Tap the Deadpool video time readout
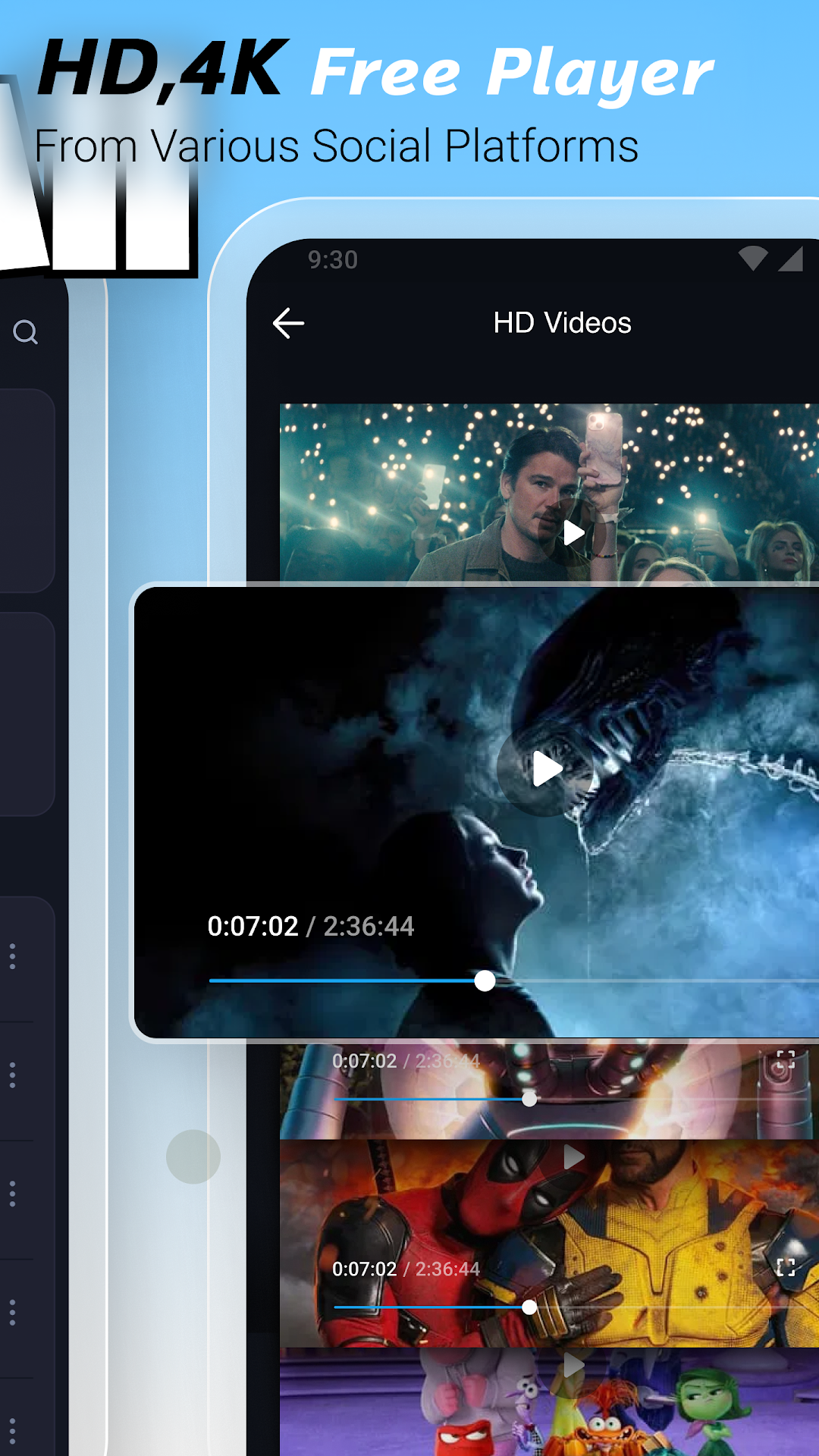 (x=406, y=1269)
